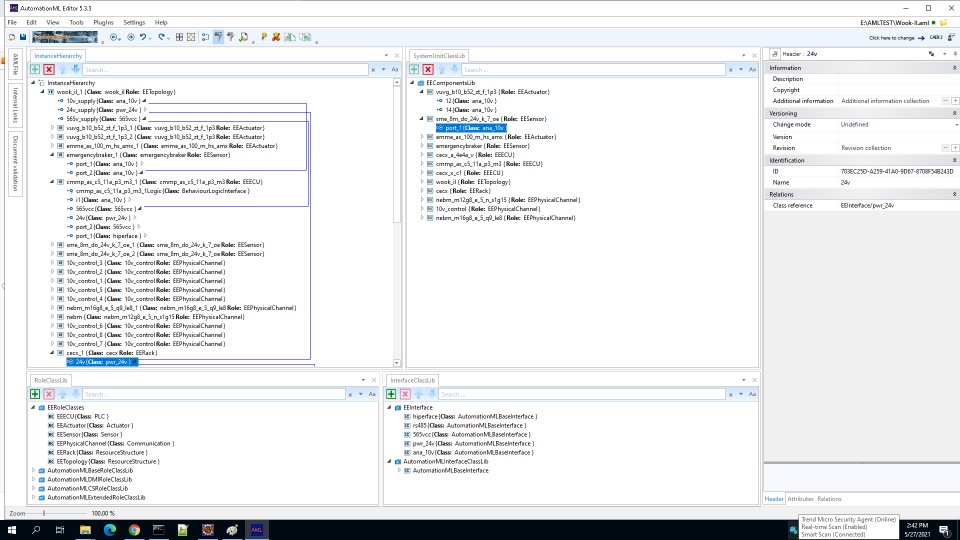Add entry to Revision collection
The width and height of the screenshot is (960, 540).
coord(955,148)
